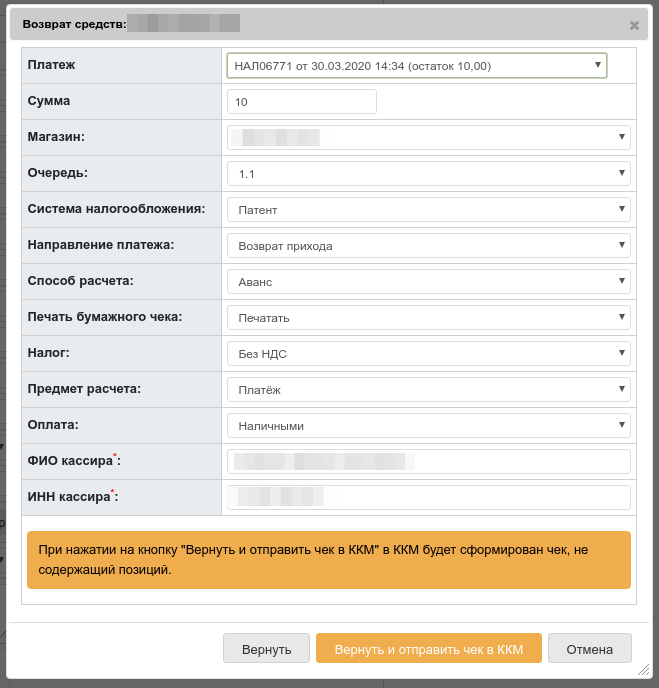Click the Сумма input field
The width and height of the screenshot is (659, 688).
(x=302, y=102)
